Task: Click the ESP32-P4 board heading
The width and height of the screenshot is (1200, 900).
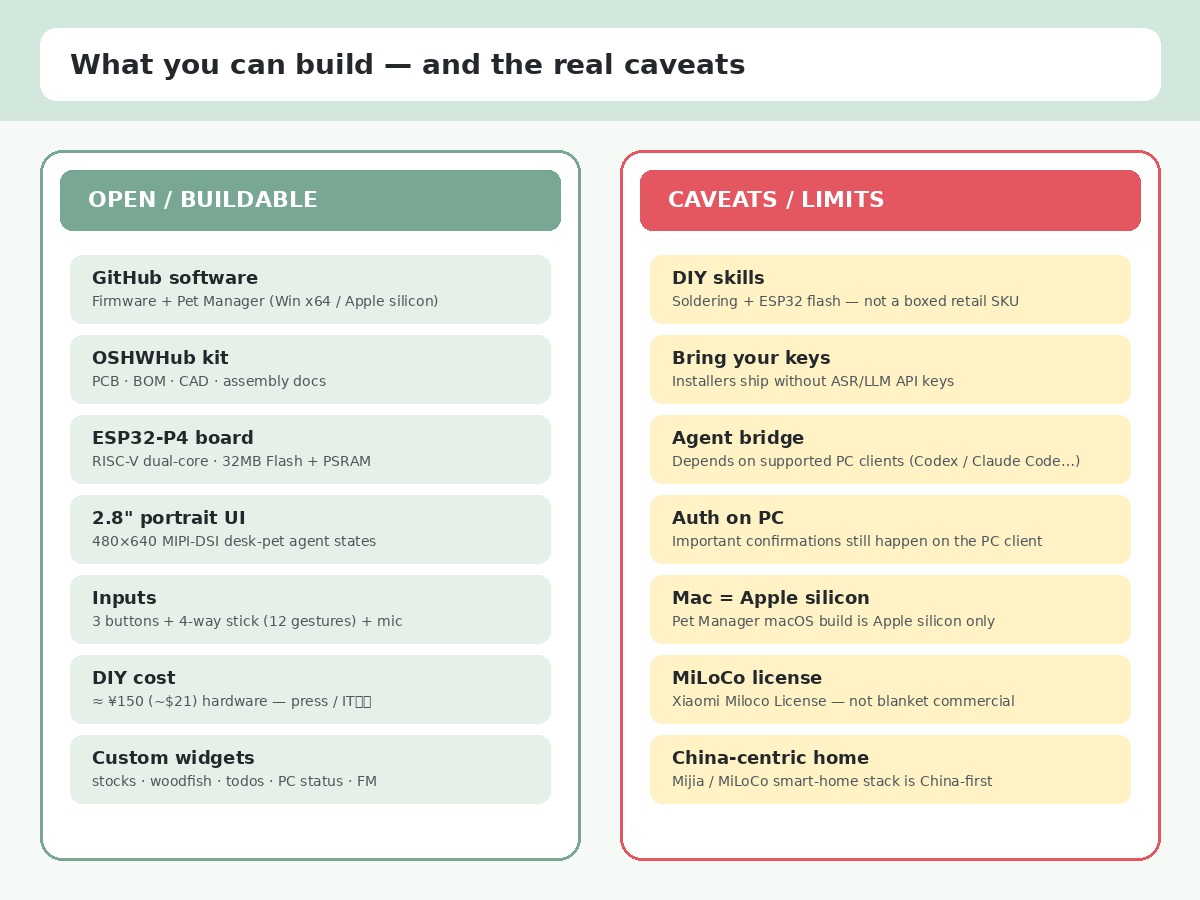Action: click(x=173, y=438)
